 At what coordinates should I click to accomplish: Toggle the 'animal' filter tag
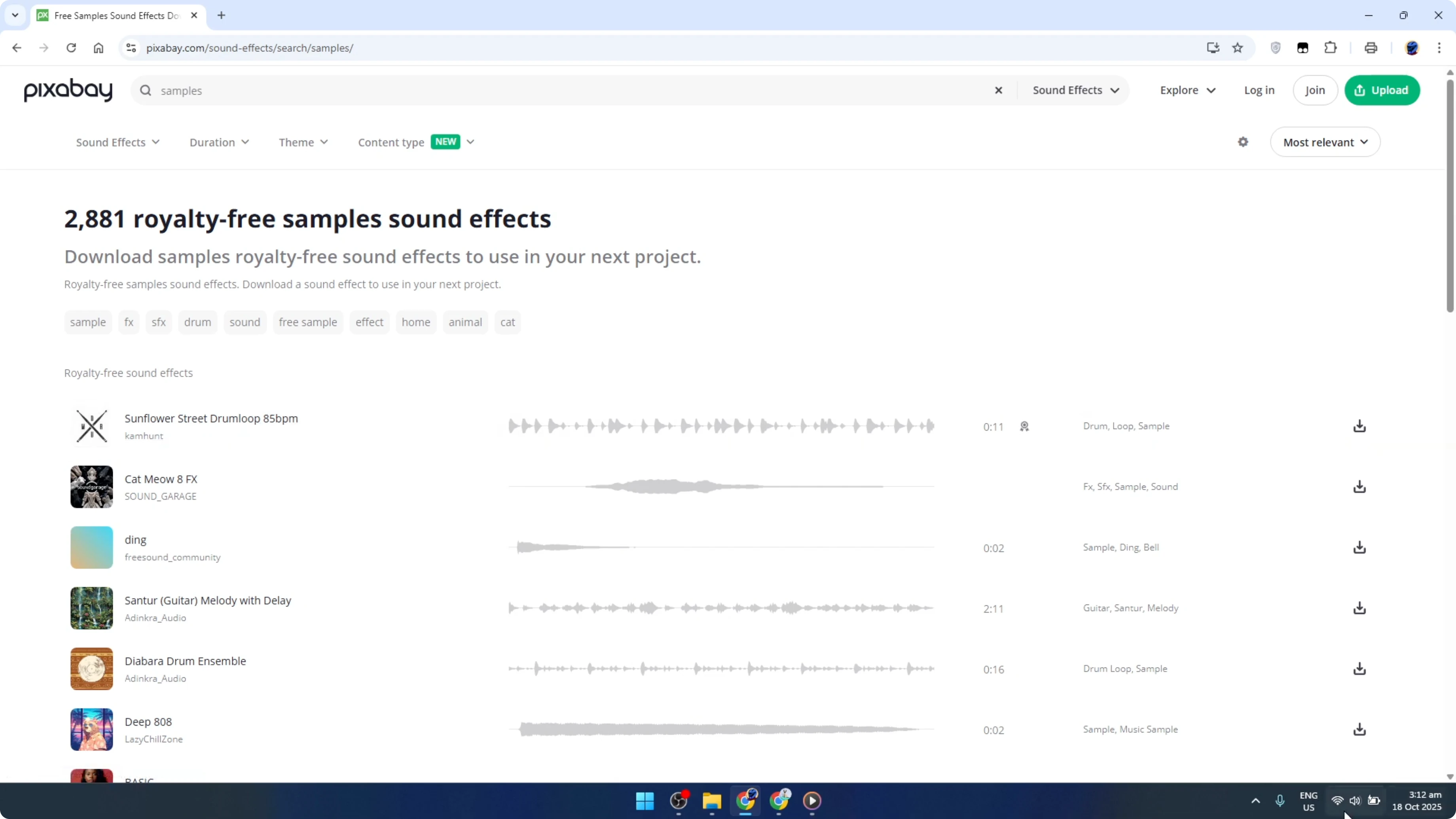[x=465, y=322]
